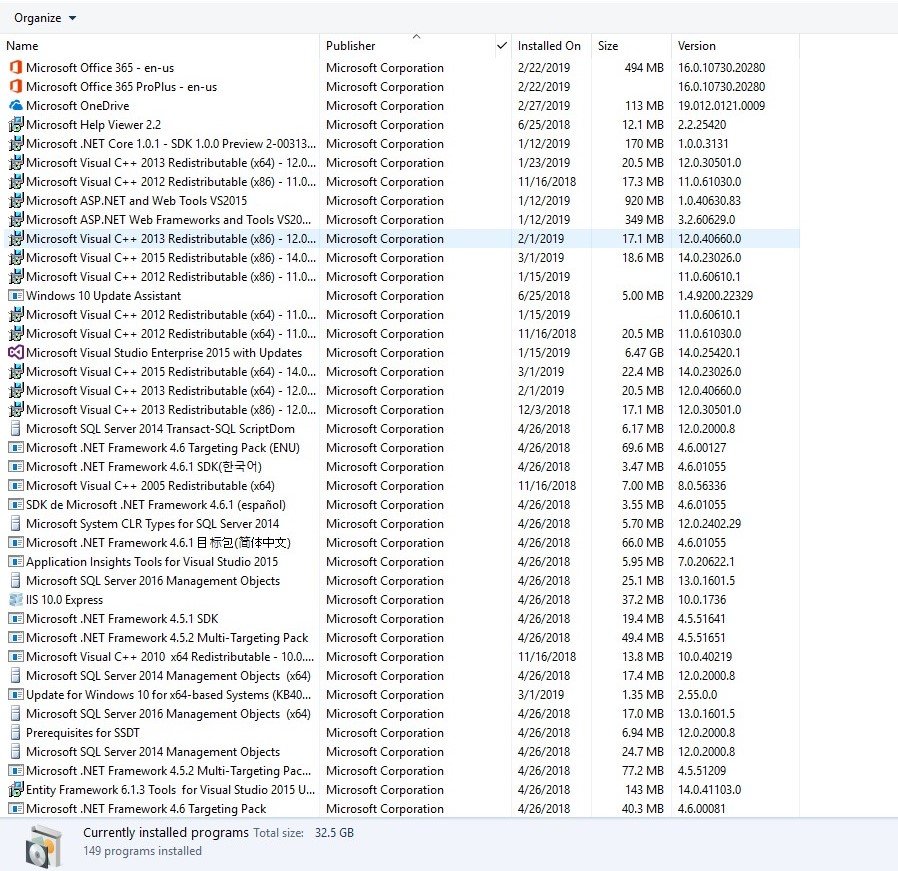Select Microsoft .NET Framework 4.6.1 SDK Korean entry
The height and width of the screenshot is (871, 898).
tap(144, 467)
